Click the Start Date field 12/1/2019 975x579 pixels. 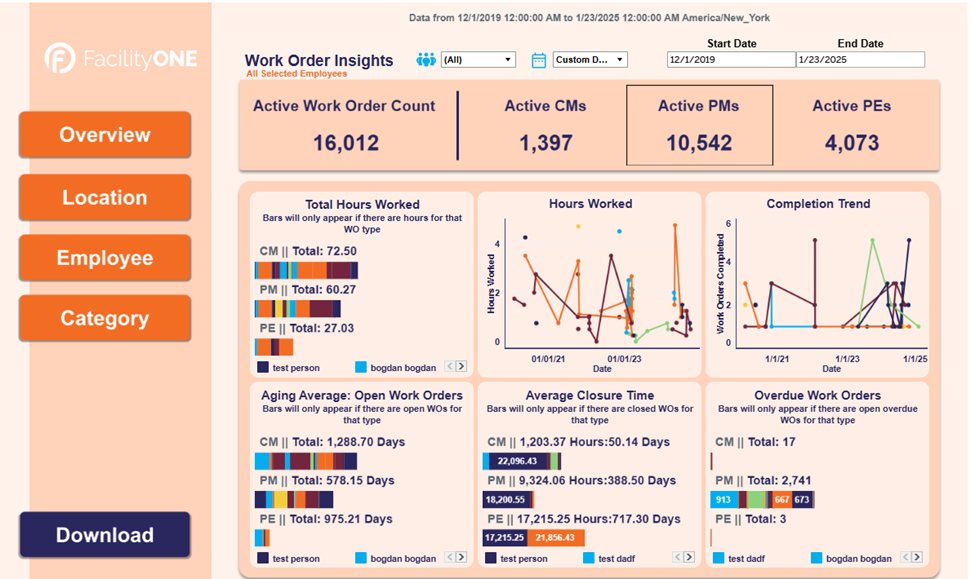click(x=731, y=60)
